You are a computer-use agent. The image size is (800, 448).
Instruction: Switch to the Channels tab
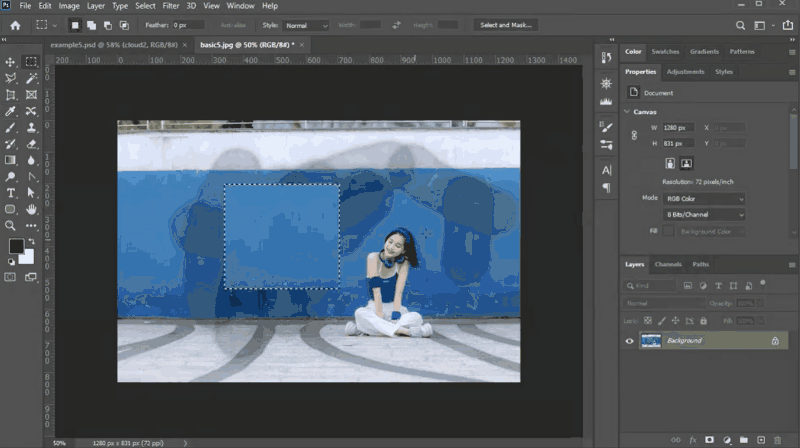tap(667, 264)
